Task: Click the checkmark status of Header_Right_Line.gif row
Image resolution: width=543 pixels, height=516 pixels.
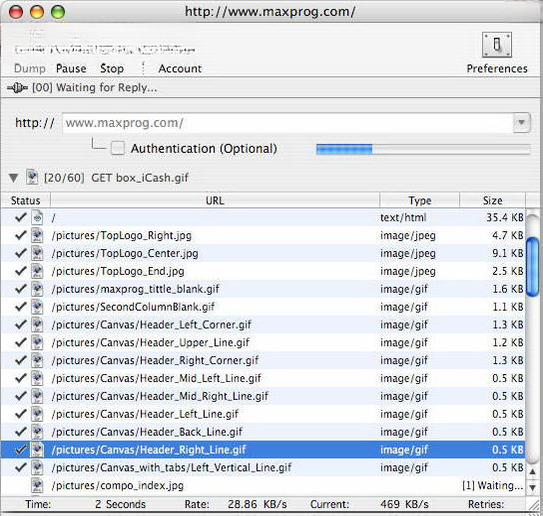Action: click(x=20, y=449)
